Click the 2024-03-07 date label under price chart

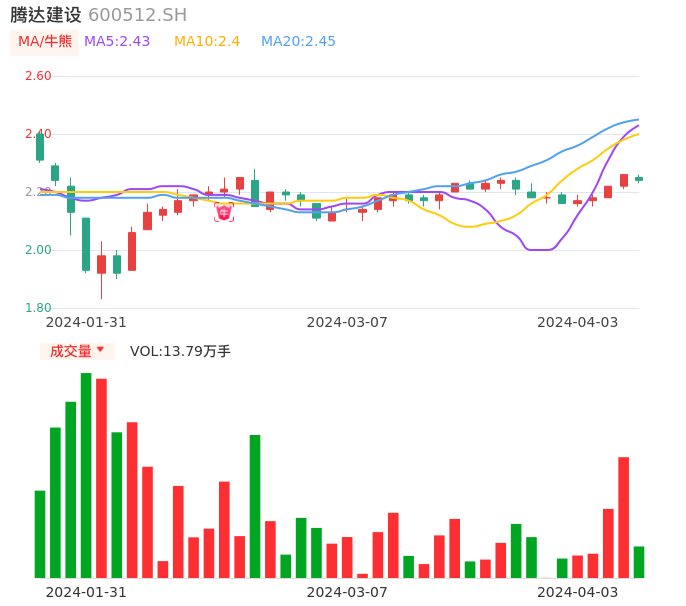[347, 322]
